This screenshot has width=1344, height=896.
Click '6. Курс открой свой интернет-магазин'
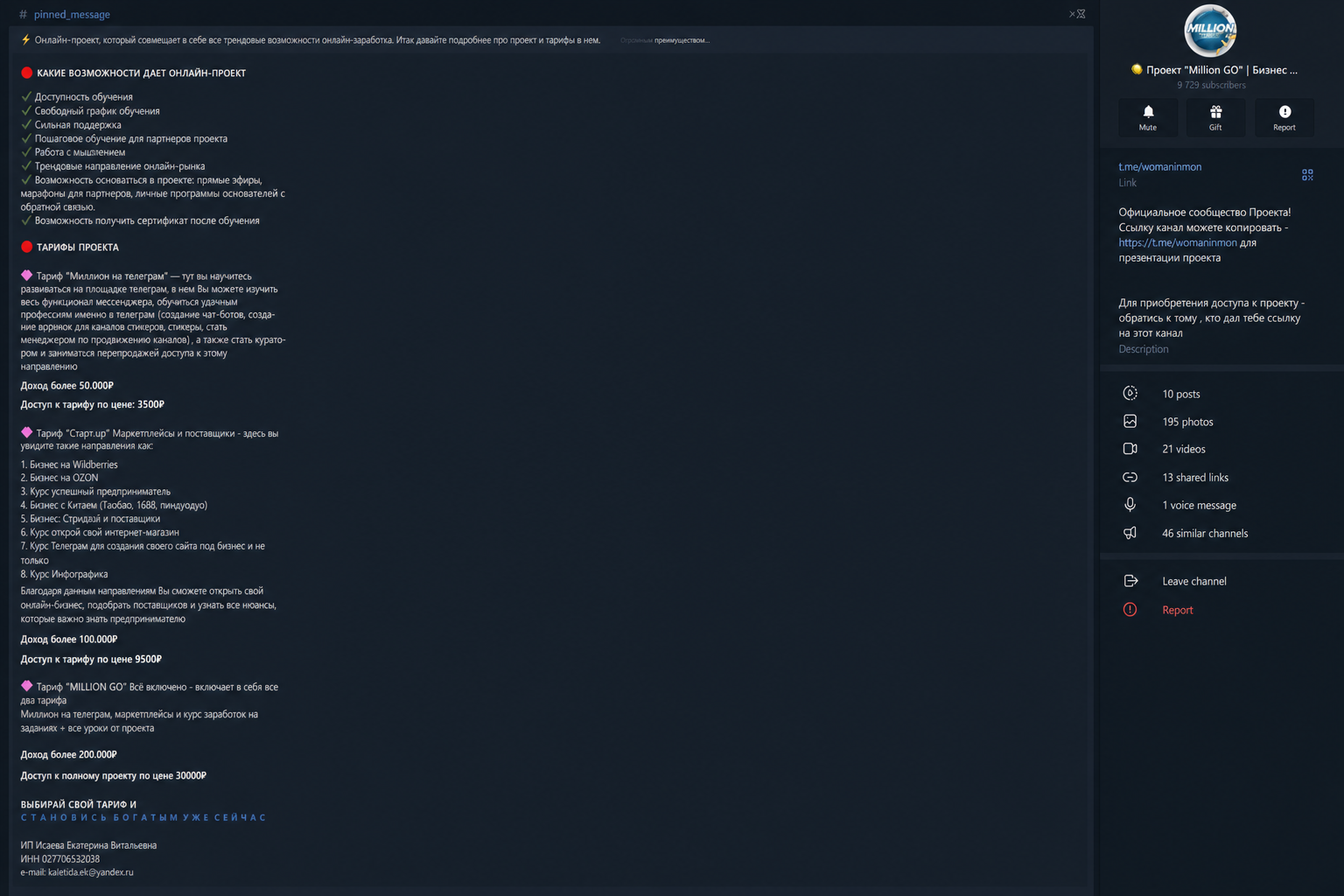100,532
